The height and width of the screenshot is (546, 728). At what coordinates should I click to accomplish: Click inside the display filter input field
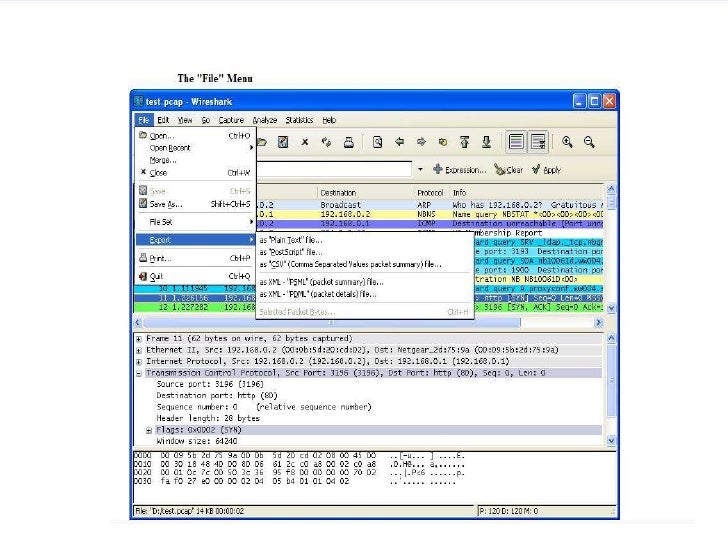click(333, 169)
